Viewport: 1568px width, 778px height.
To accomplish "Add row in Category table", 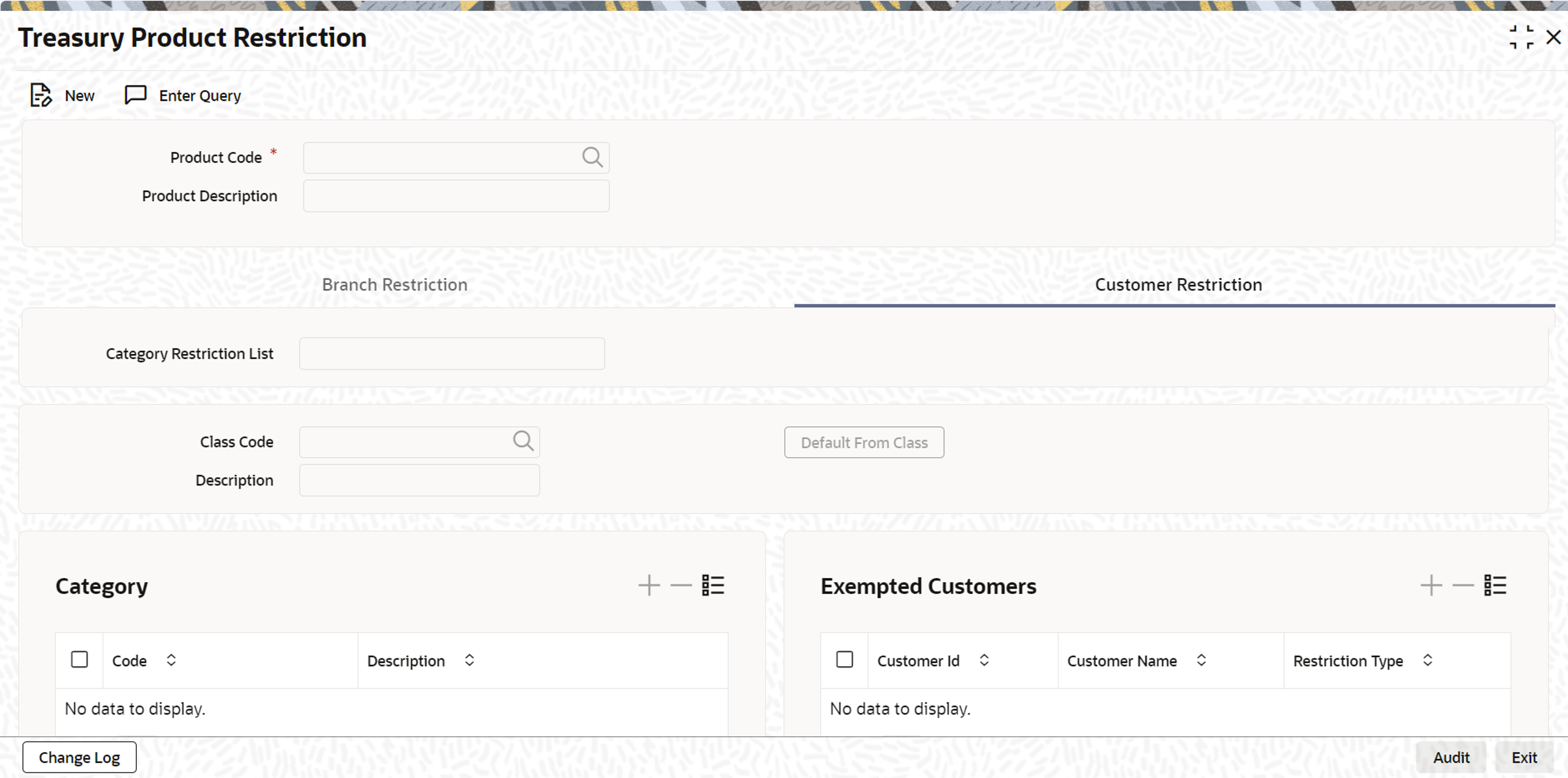I will tap(649, 585).
